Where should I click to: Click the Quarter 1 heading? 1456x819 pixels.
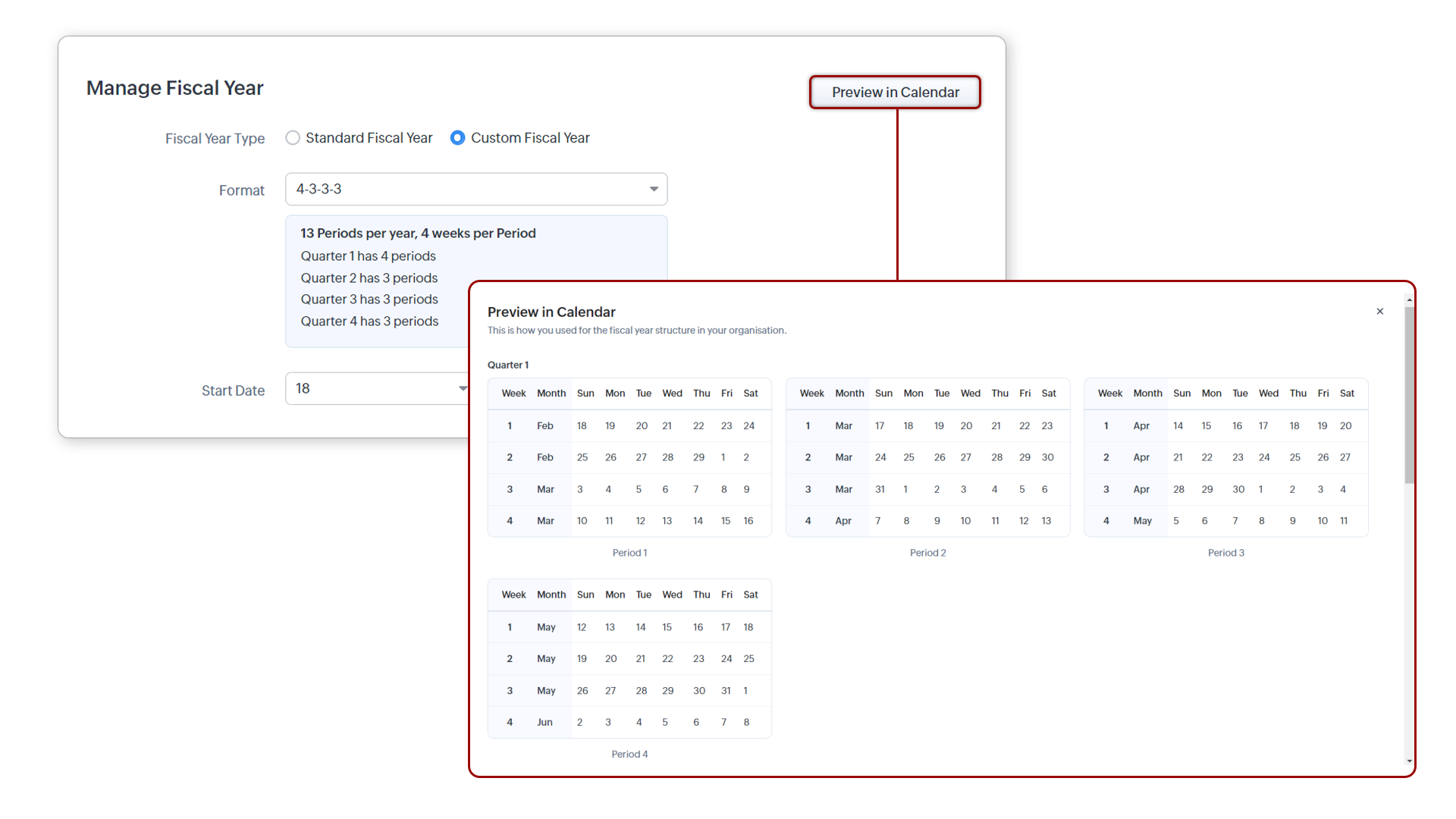(x=508, y=365)
